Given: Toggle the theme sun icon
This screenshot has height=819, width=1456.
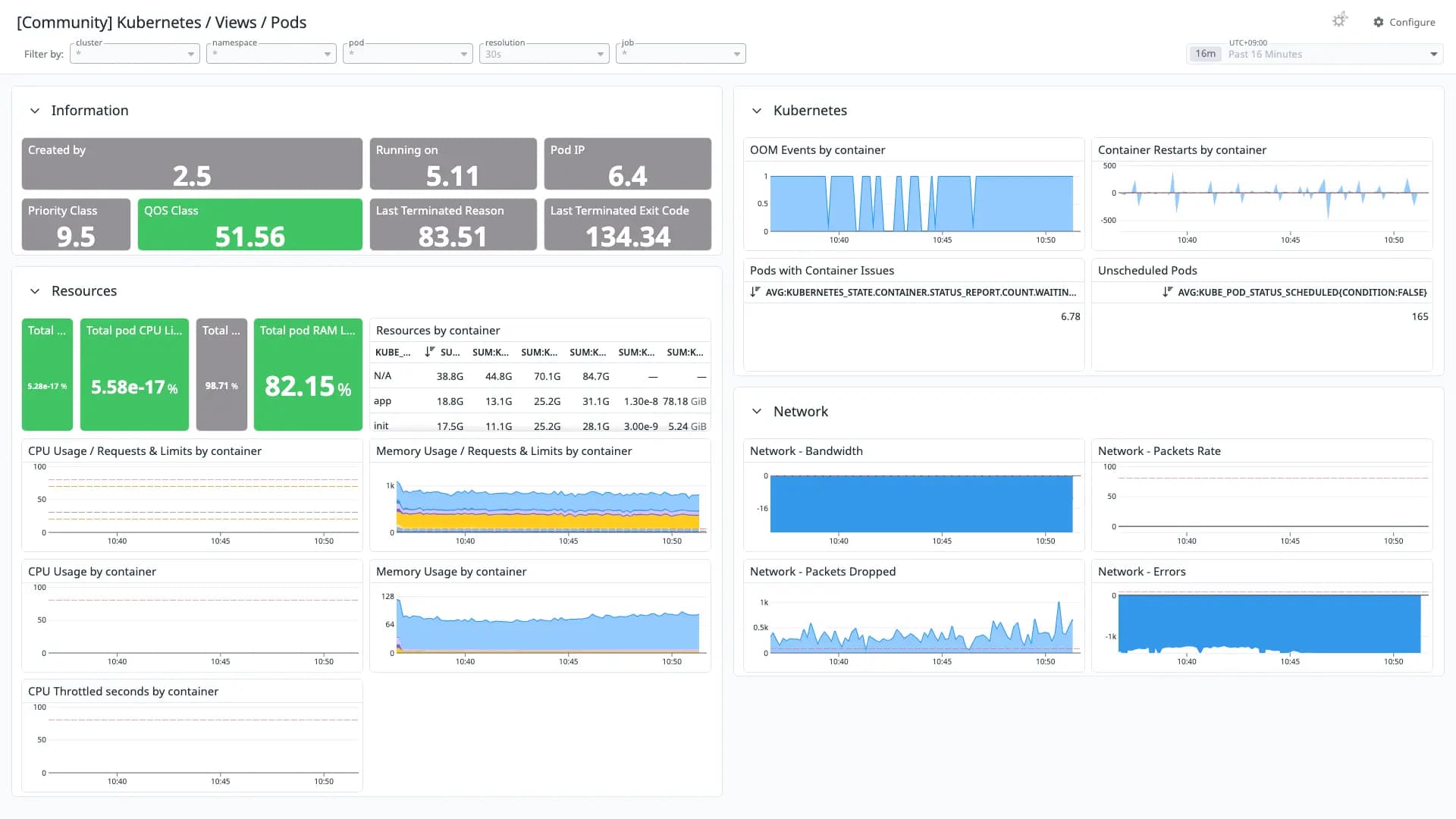Looking at the screenshot, I should pyautogui.click(x=1340, y=20).
